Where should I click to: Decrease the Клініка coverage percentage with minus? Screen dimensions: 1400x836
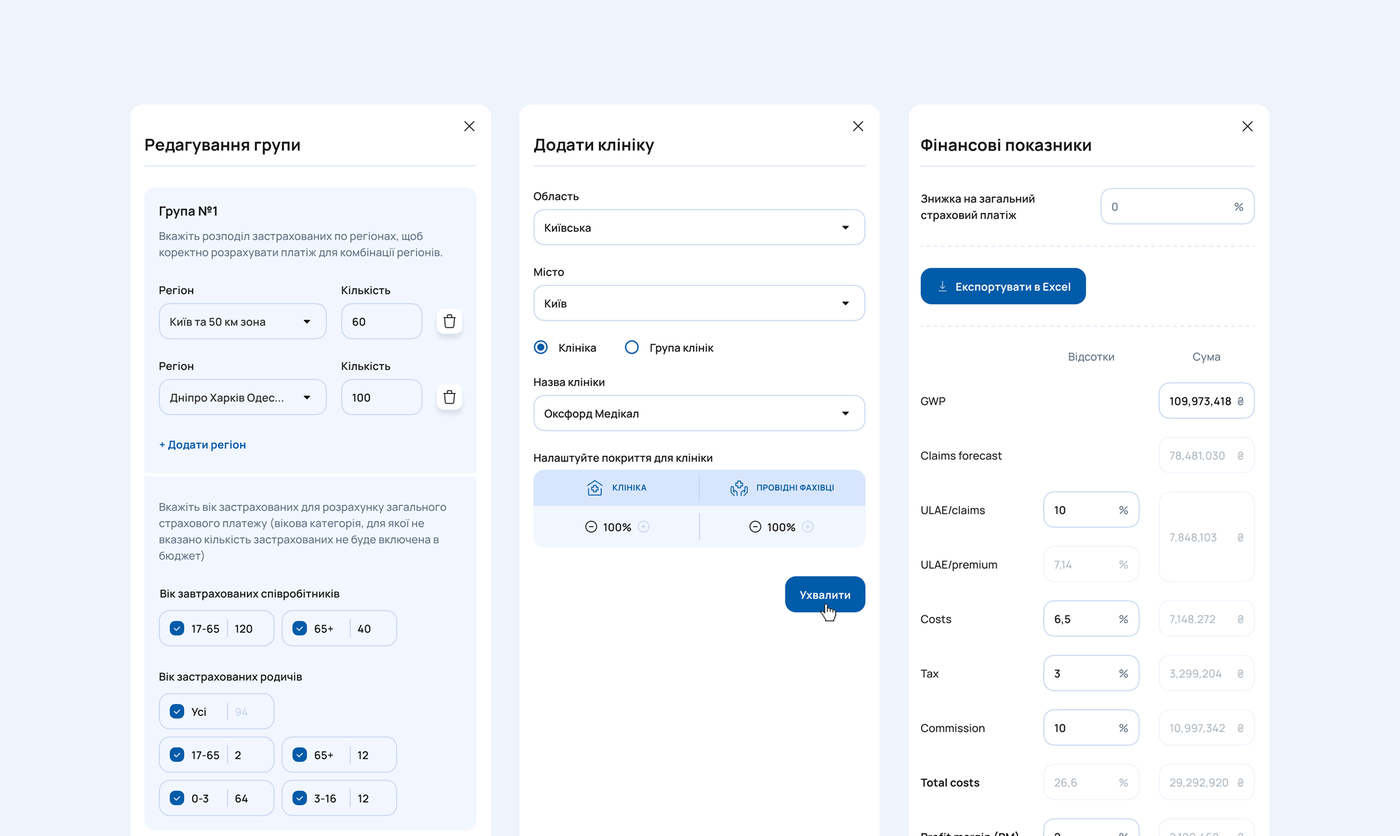tap(591, 527)
